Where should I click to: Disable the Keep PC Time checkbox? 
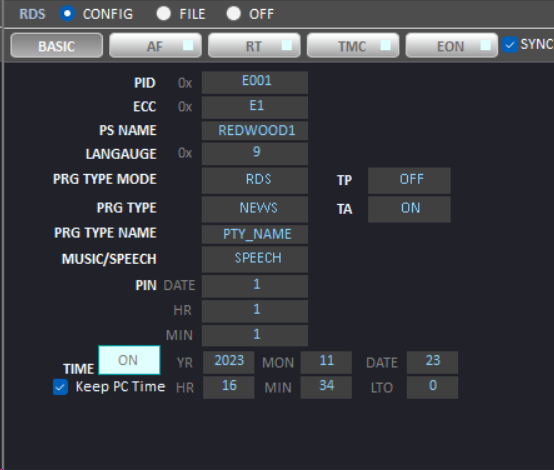[x=60, y=387]
